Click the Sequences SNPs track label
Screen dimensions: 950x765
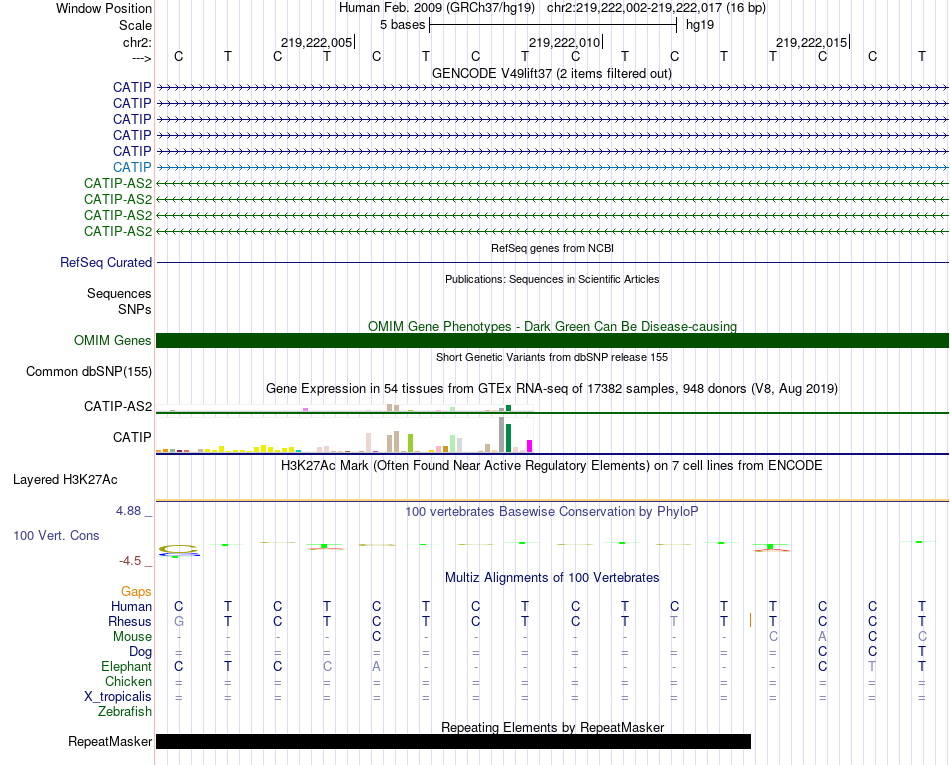(x=119, y=301)
